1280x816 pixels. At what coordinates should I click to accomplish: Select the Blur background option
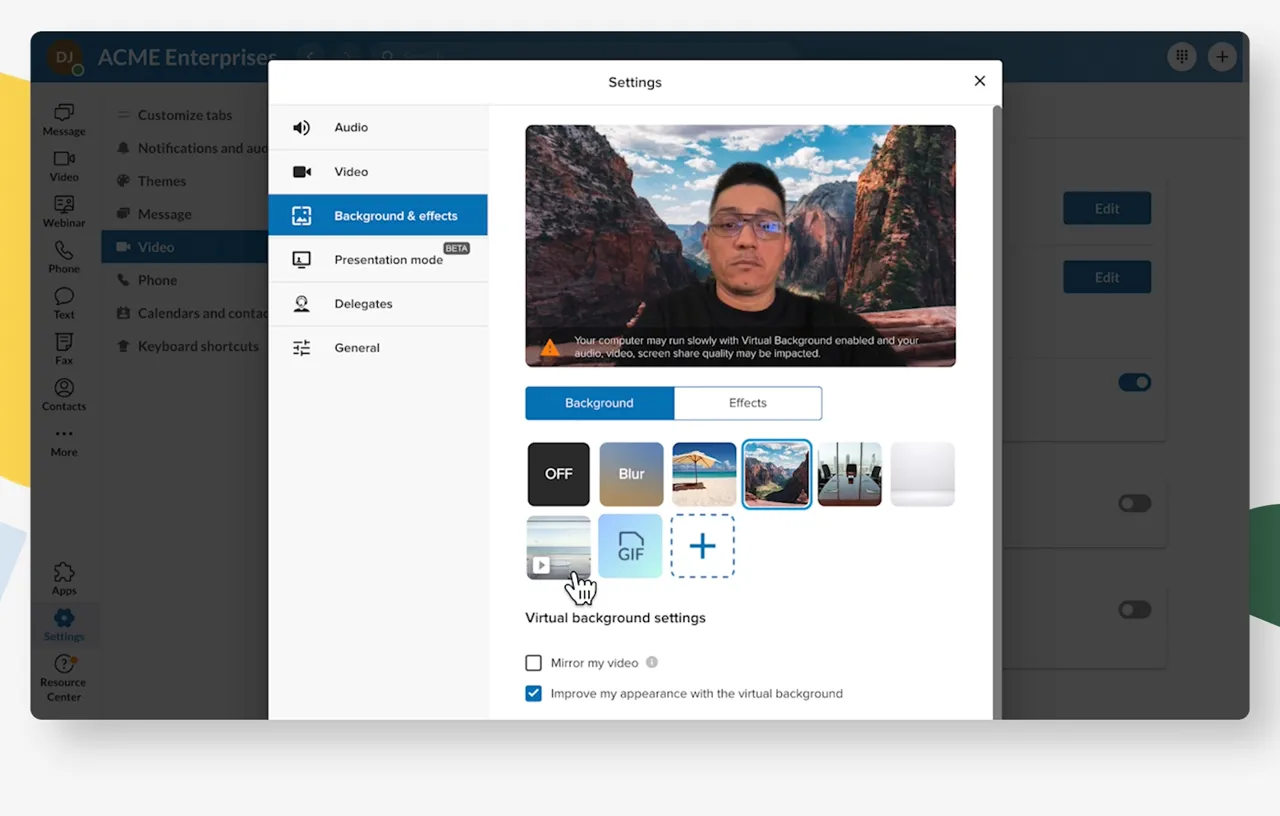[631, 474]
